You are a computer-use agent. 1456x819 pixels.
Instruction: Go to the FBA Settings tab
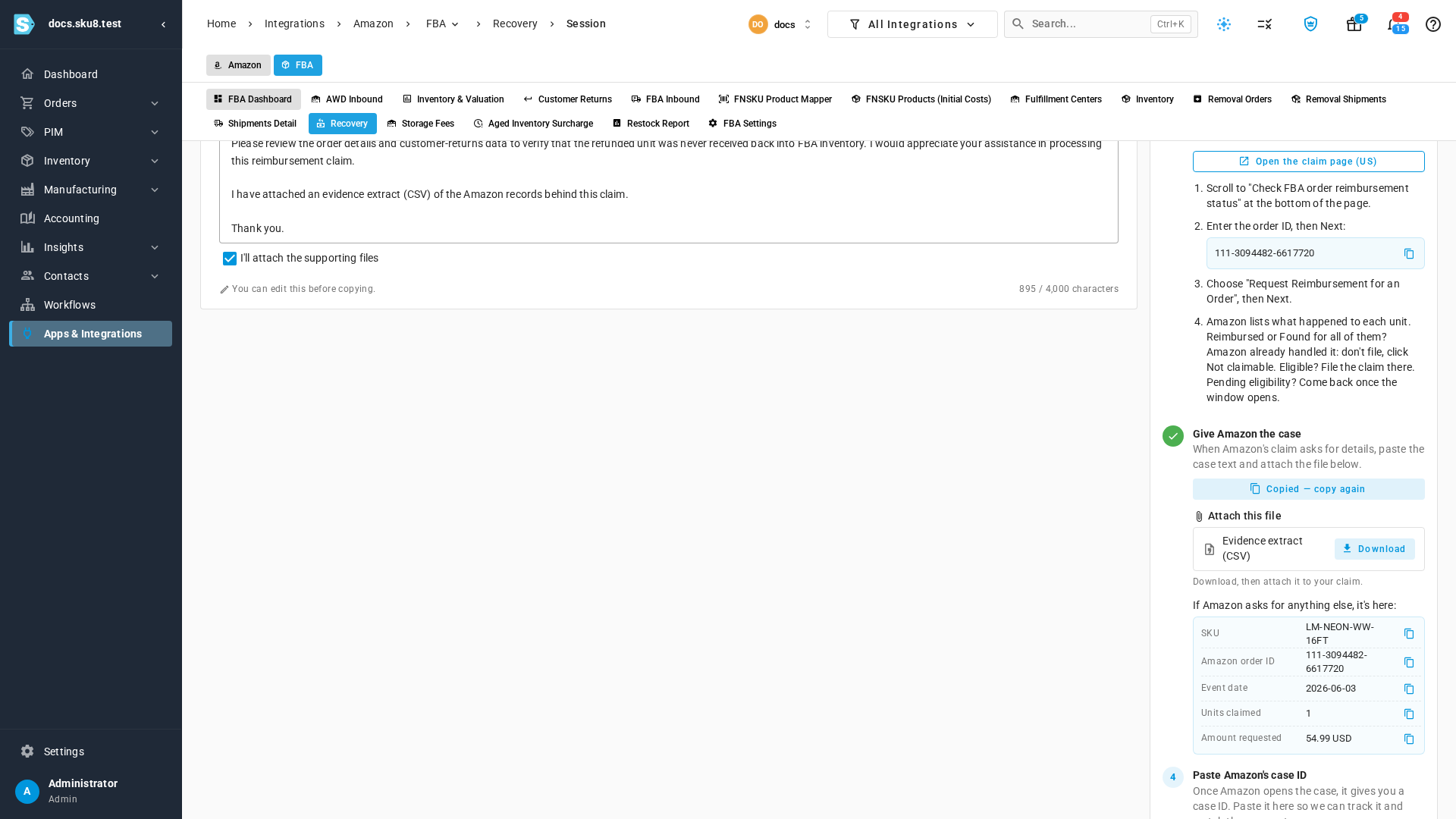[x=742, y=124]
